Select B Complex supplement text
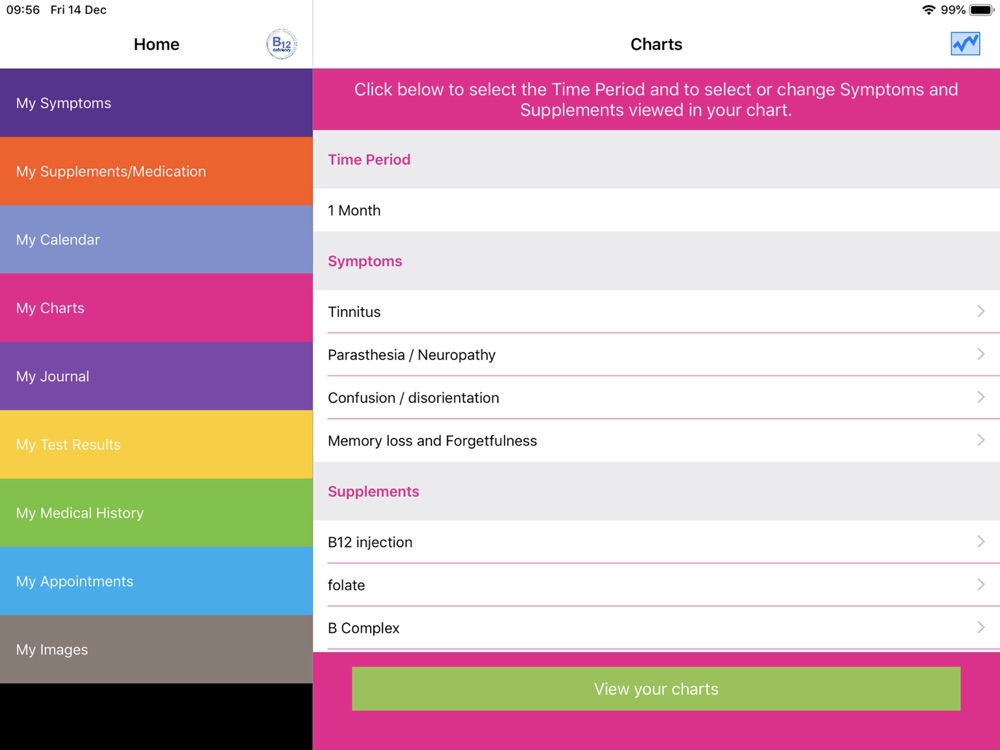This screenshot has width=1000, height=750. pos(364,628)
